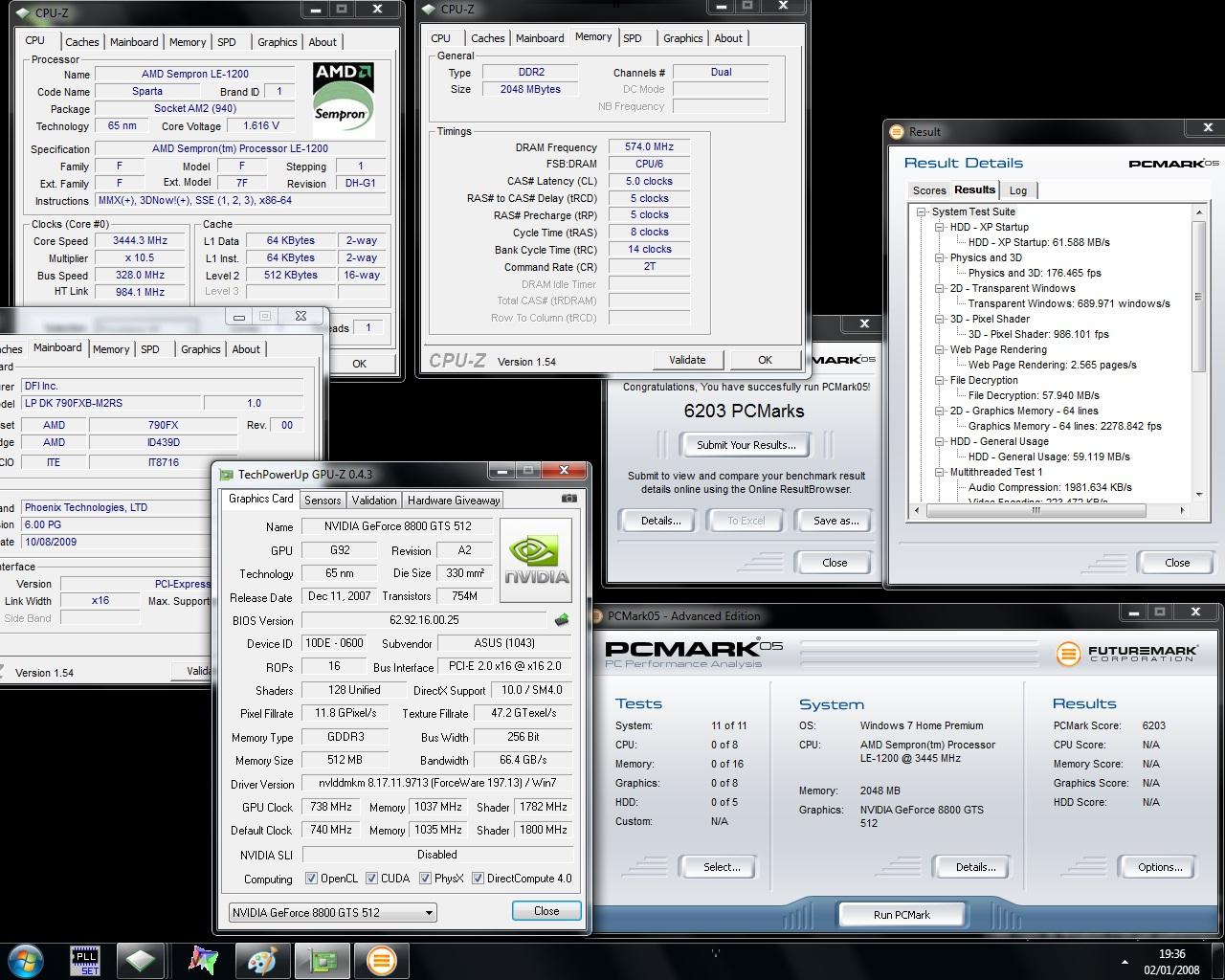Toggle the CUDA checkbox

point(371,878)
